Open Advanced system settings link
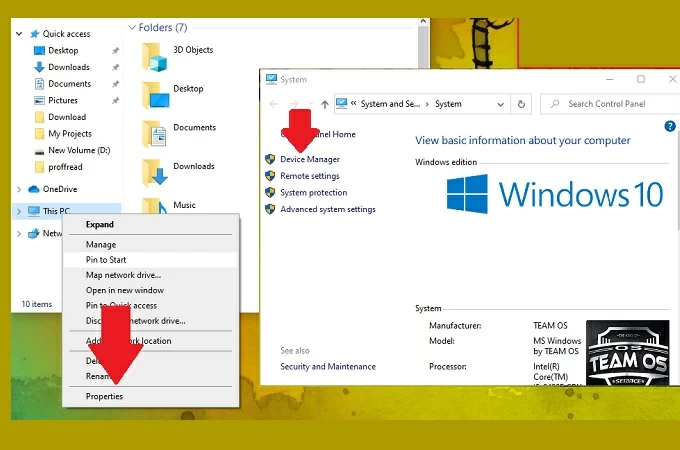Screen dimensions: 680x450 [327, 209]
